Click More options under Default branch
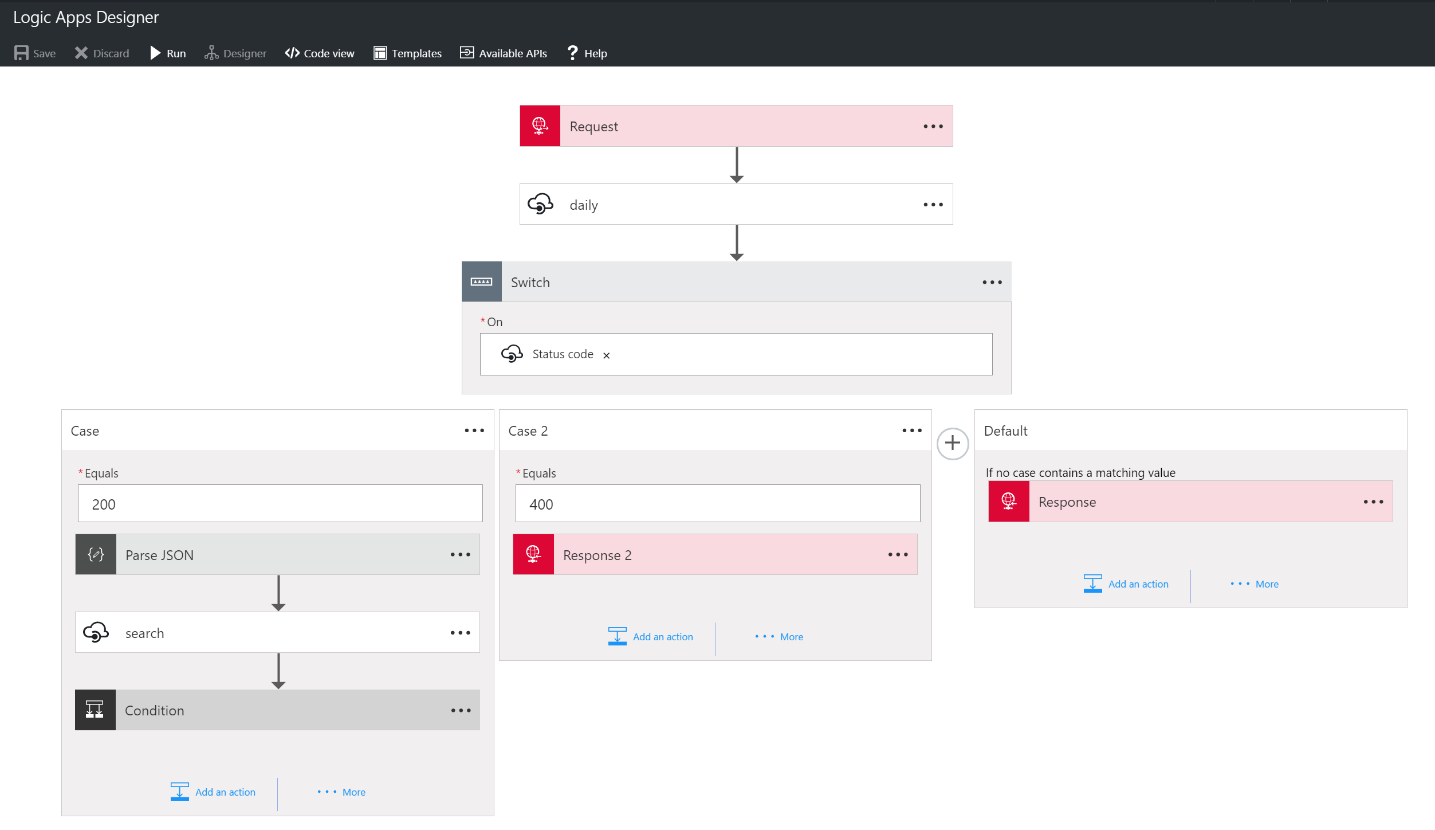Viewport: 1435px width, 830px height. coord(1254,584)
